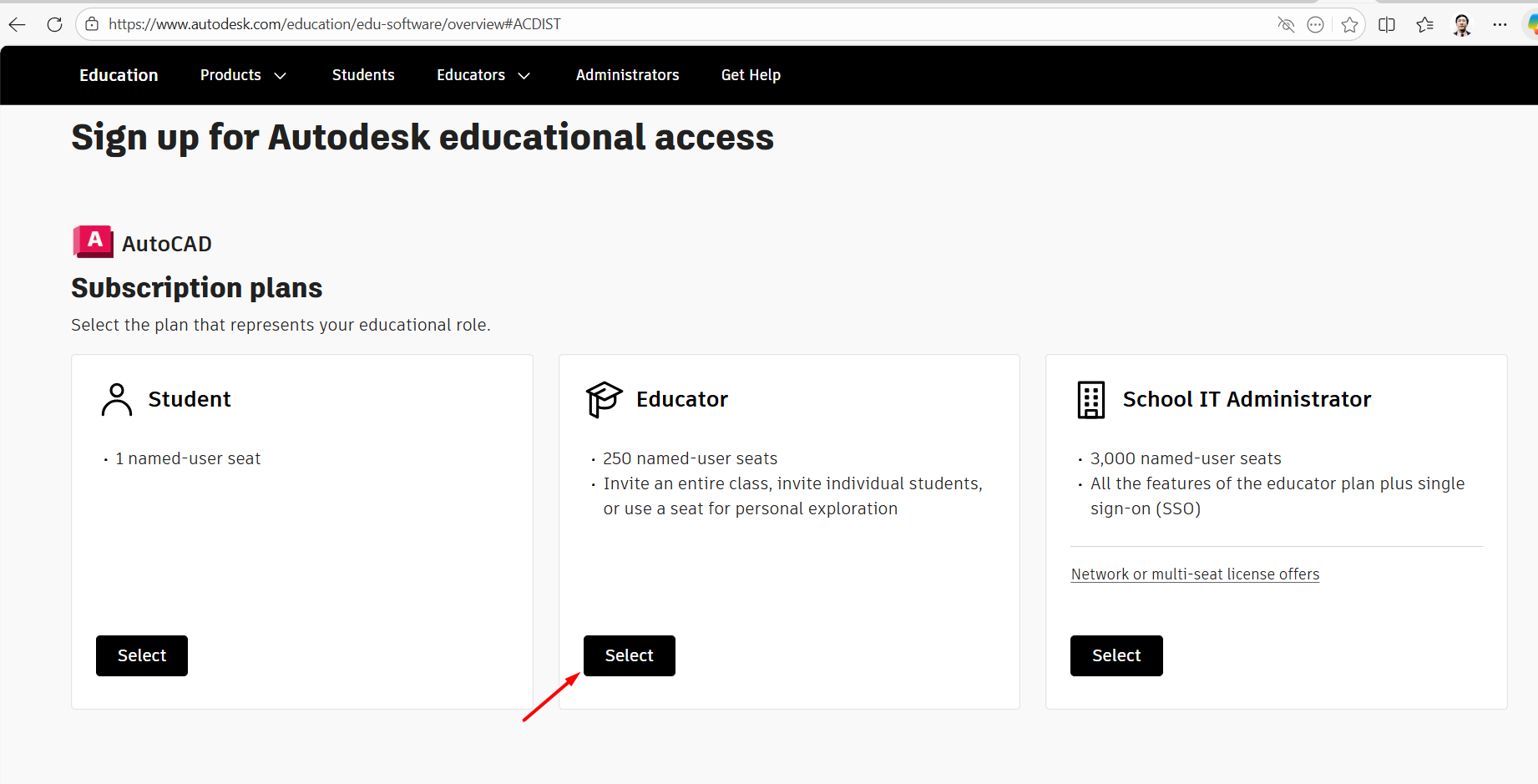Expand the Products dropdown menu
The height and width of the screenshot is (784, 1538).
click(x=243, y=75)
